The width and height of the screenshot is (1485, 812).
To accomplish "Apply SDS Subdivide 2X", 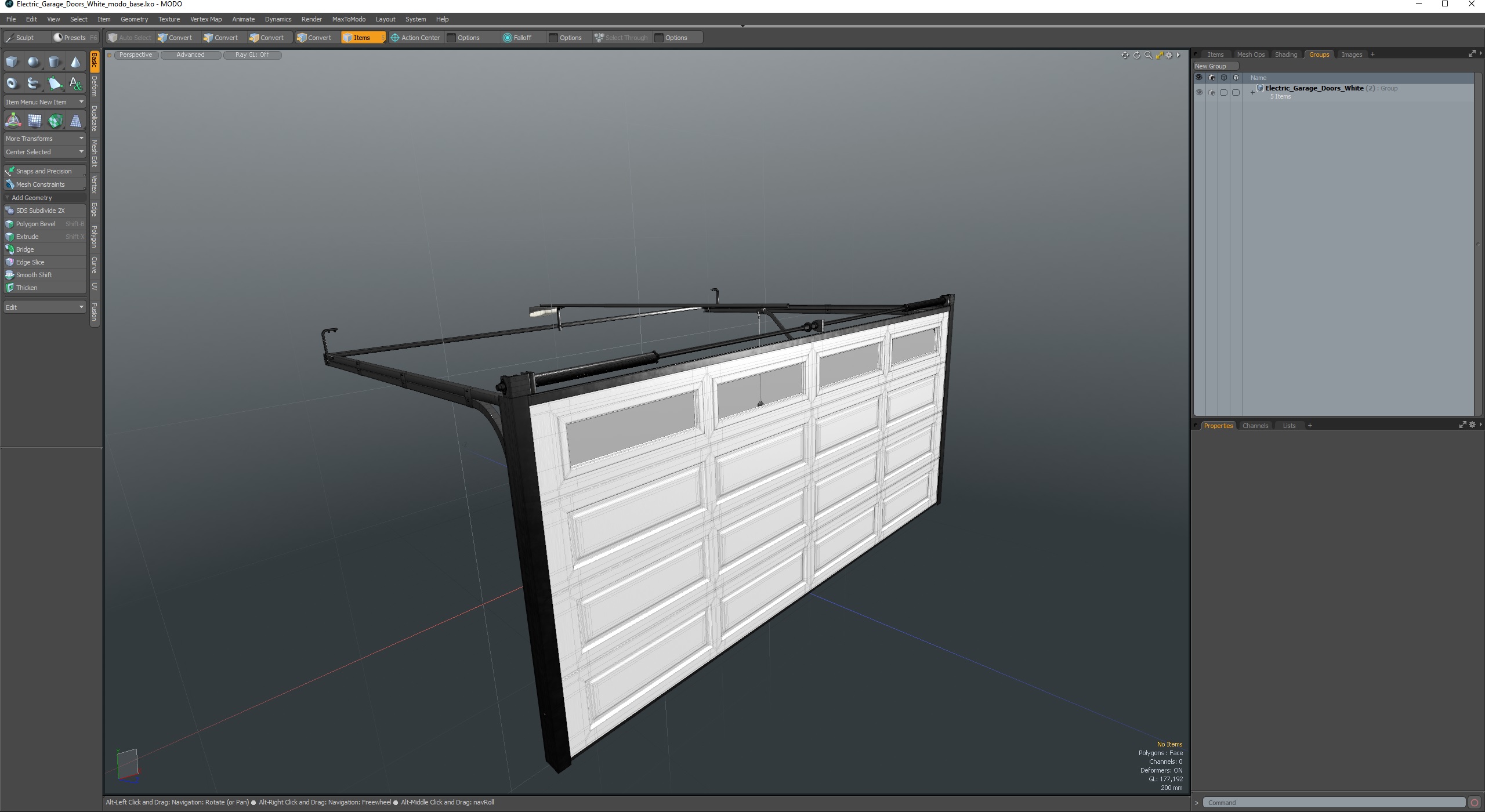I will coord(45,211).
